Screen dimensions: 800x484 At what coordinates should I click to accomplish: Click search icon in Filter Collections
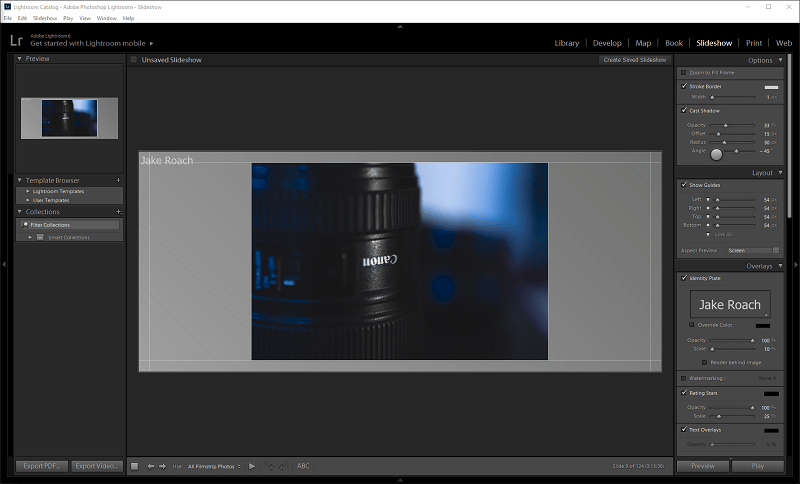25,225
